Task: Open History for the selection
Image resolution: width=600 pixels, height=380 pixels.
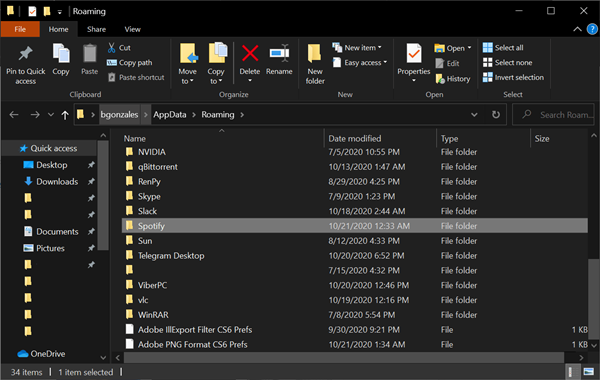Action: (x=453, y=79)
